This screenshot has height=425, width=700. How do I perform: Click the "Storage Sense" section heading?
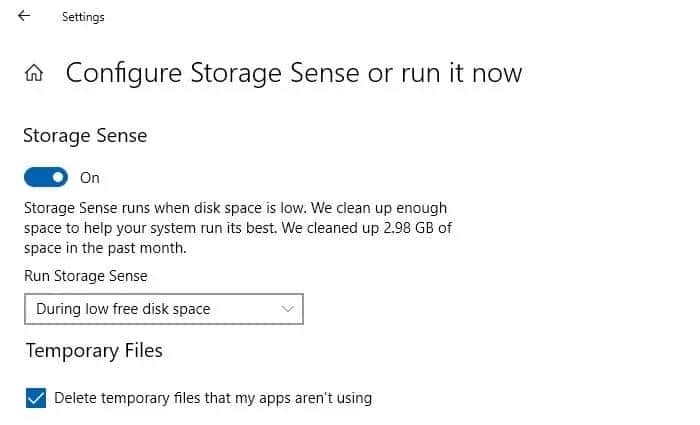(85, 136)
